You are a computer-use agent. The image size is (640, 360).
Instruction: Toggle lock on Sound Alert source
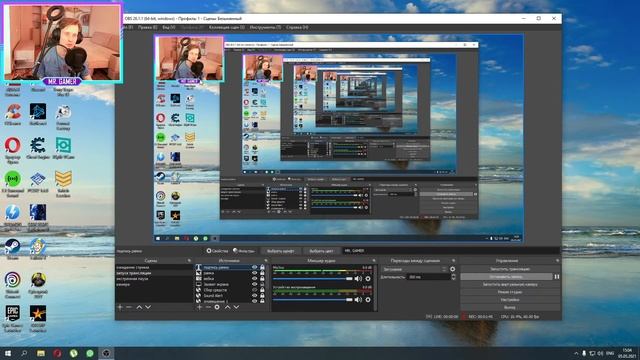262,296
